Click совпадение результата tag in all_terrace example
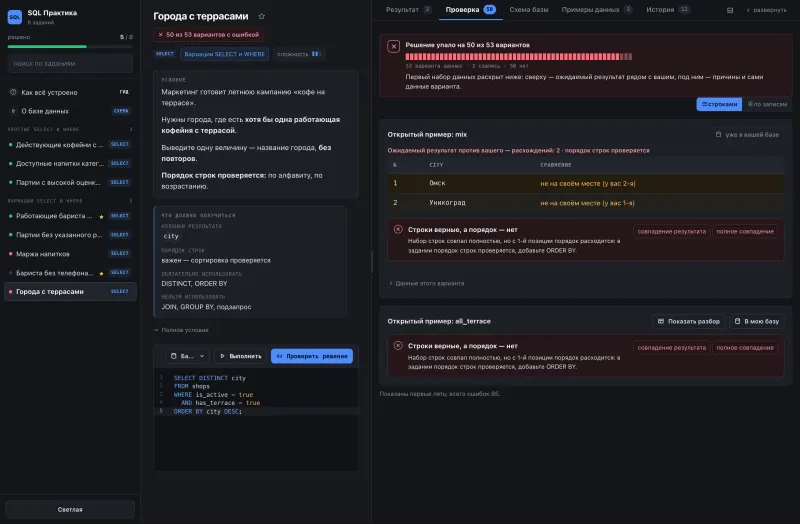800x524 pixels. coord(671,348)
